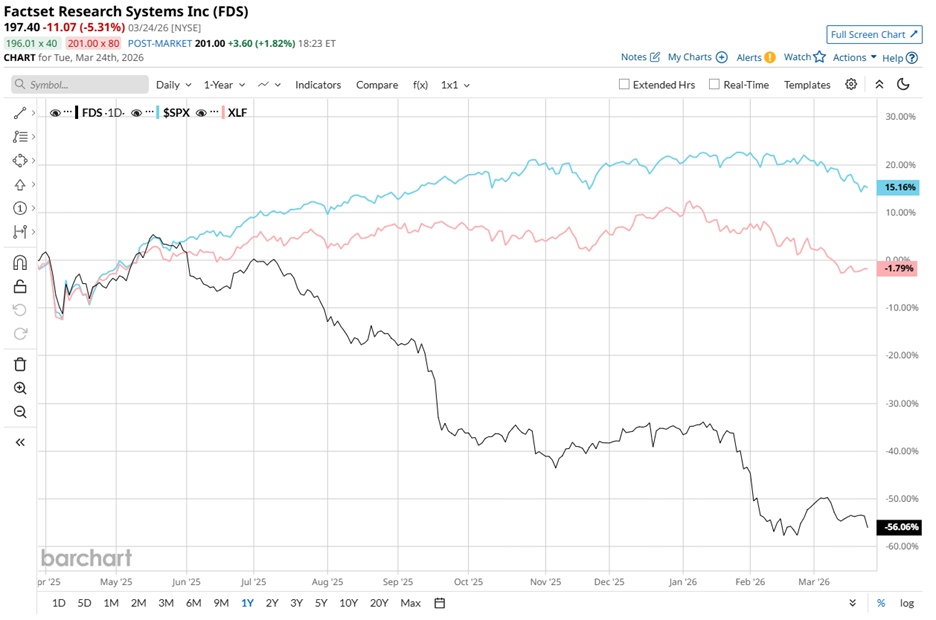This screenshot has height=620, width=936.
Task: Toggle the magnet snap mode icon
Action: pyautogui.click(x=20, y=263)
